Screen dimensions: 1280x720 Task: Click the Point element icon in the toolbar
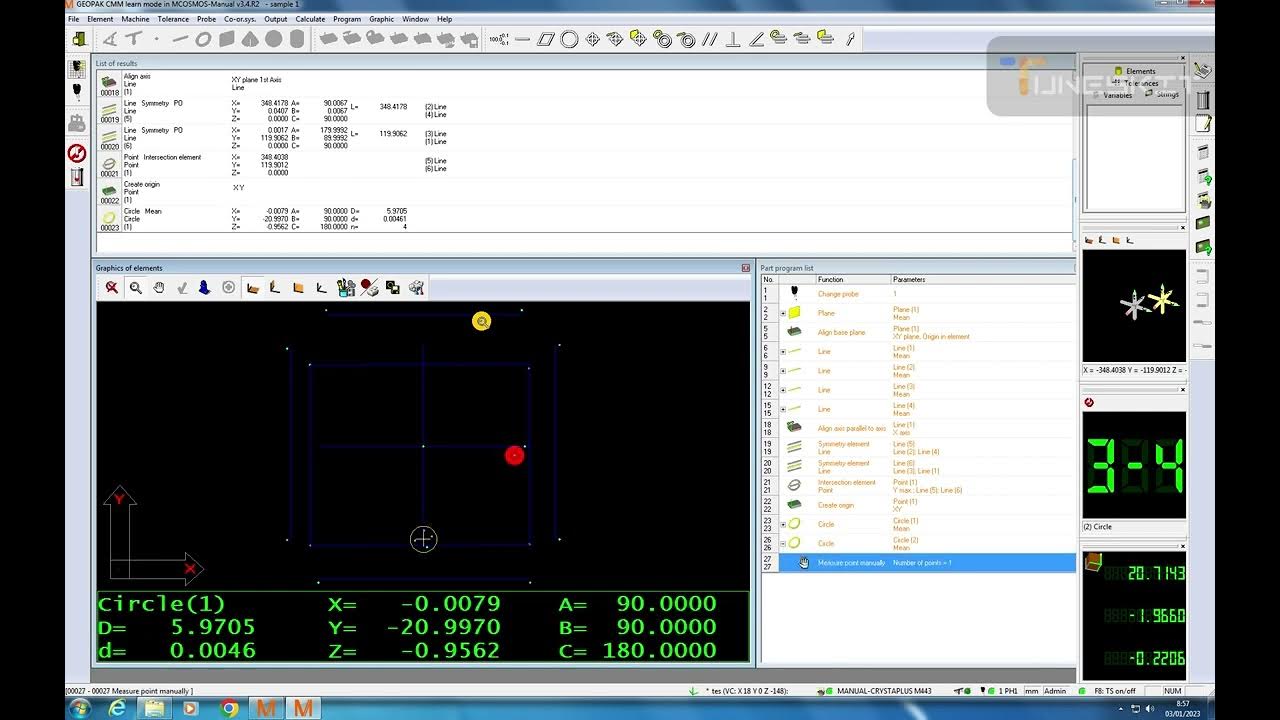[156, 39]
